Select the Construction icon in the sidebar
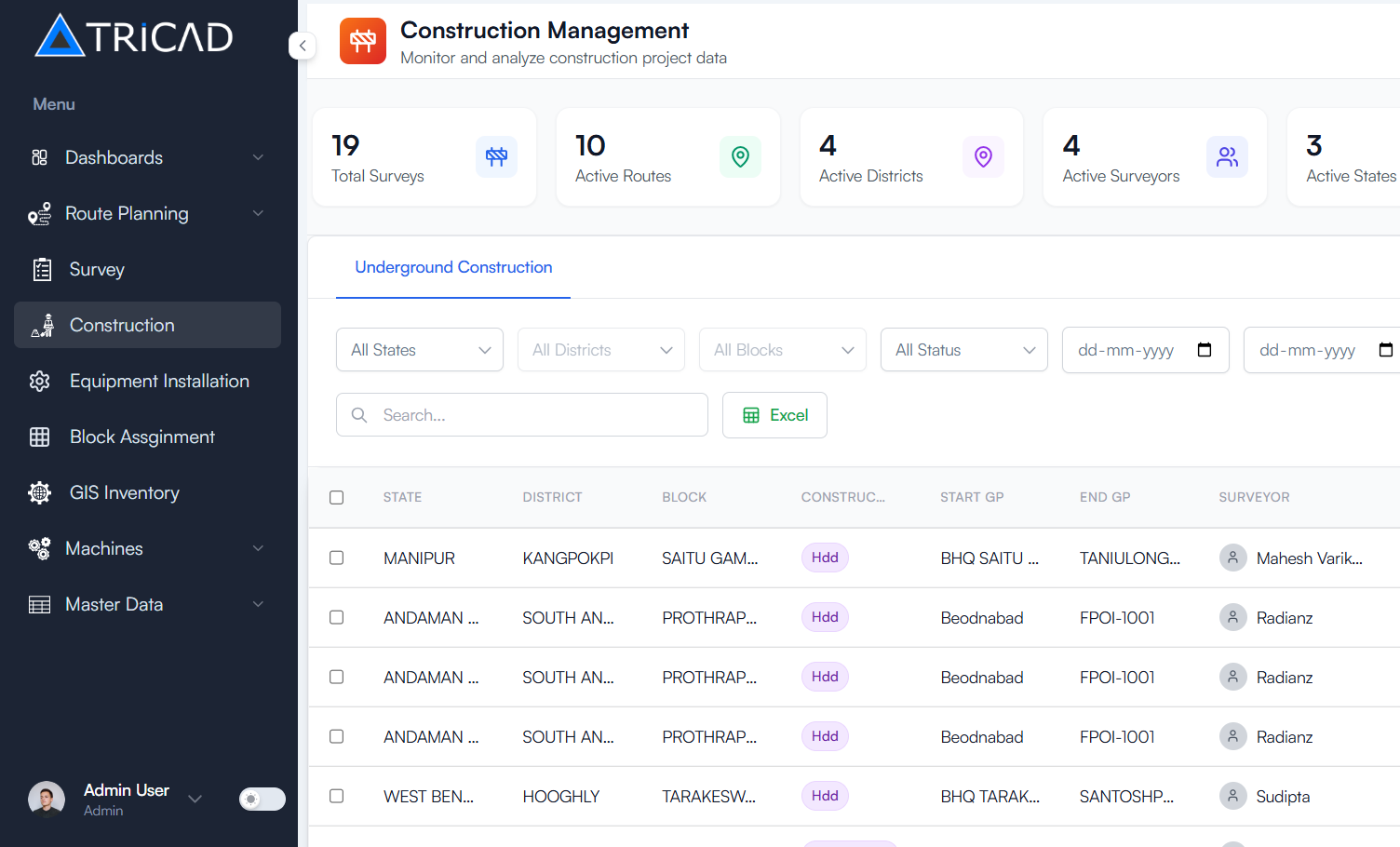The height and width of the screenshot is (847, 1400). tap(42, 325)
